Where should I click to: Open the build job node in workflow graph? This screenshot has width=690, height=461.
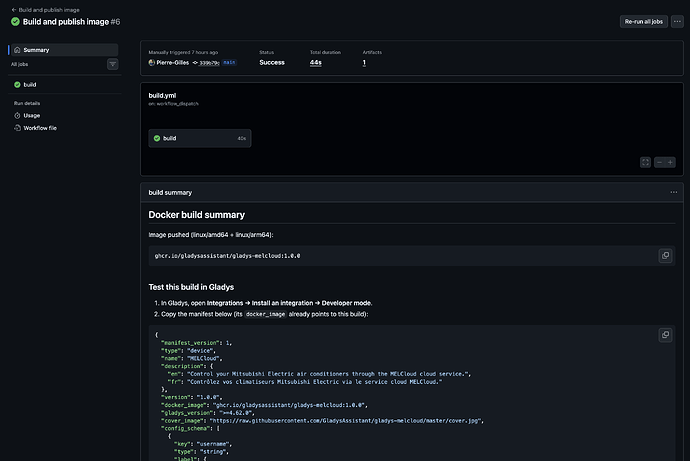pos(200,138)
